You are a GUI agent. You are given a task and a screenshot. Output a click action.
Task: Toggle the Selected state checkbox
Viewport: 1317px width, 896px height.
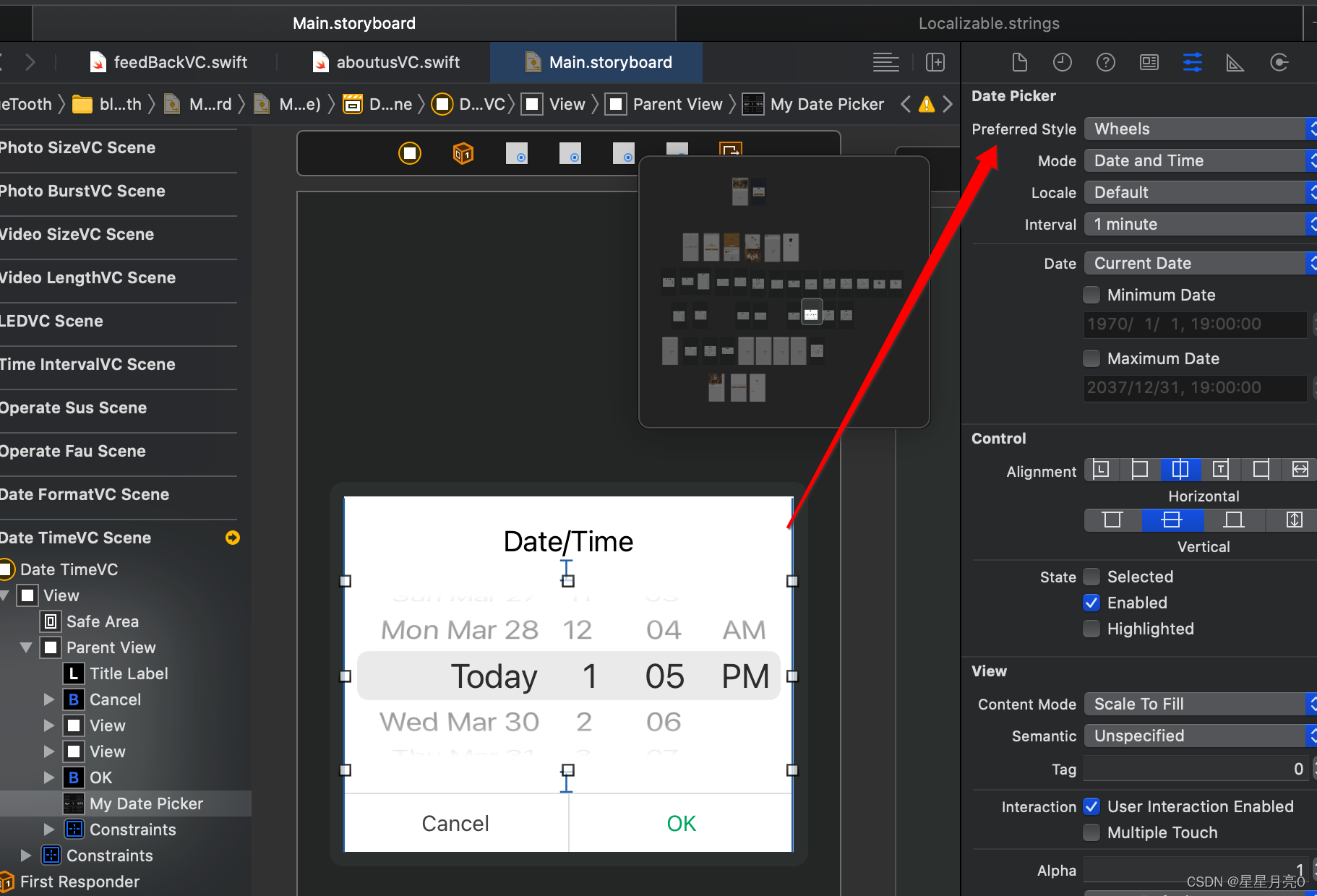(x=1091, y=577)
